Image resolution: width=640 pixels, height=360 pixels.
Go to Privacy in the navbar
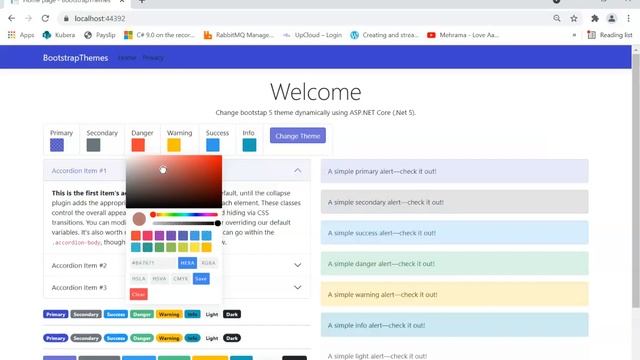click(153, 58)
